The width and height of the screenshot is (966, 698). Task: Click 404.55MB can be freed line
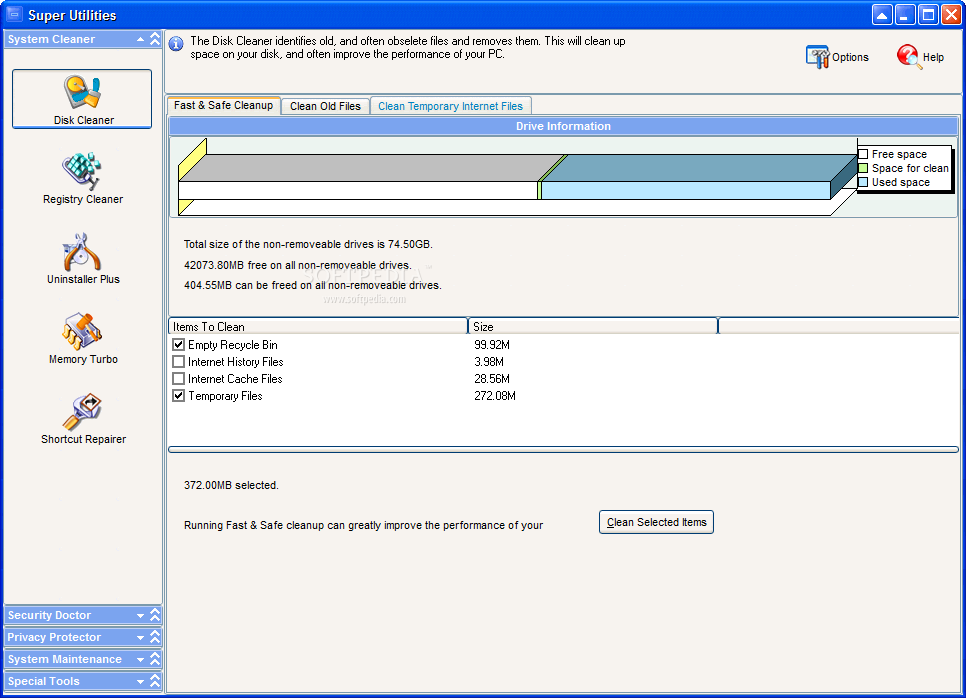coord(312,285)
